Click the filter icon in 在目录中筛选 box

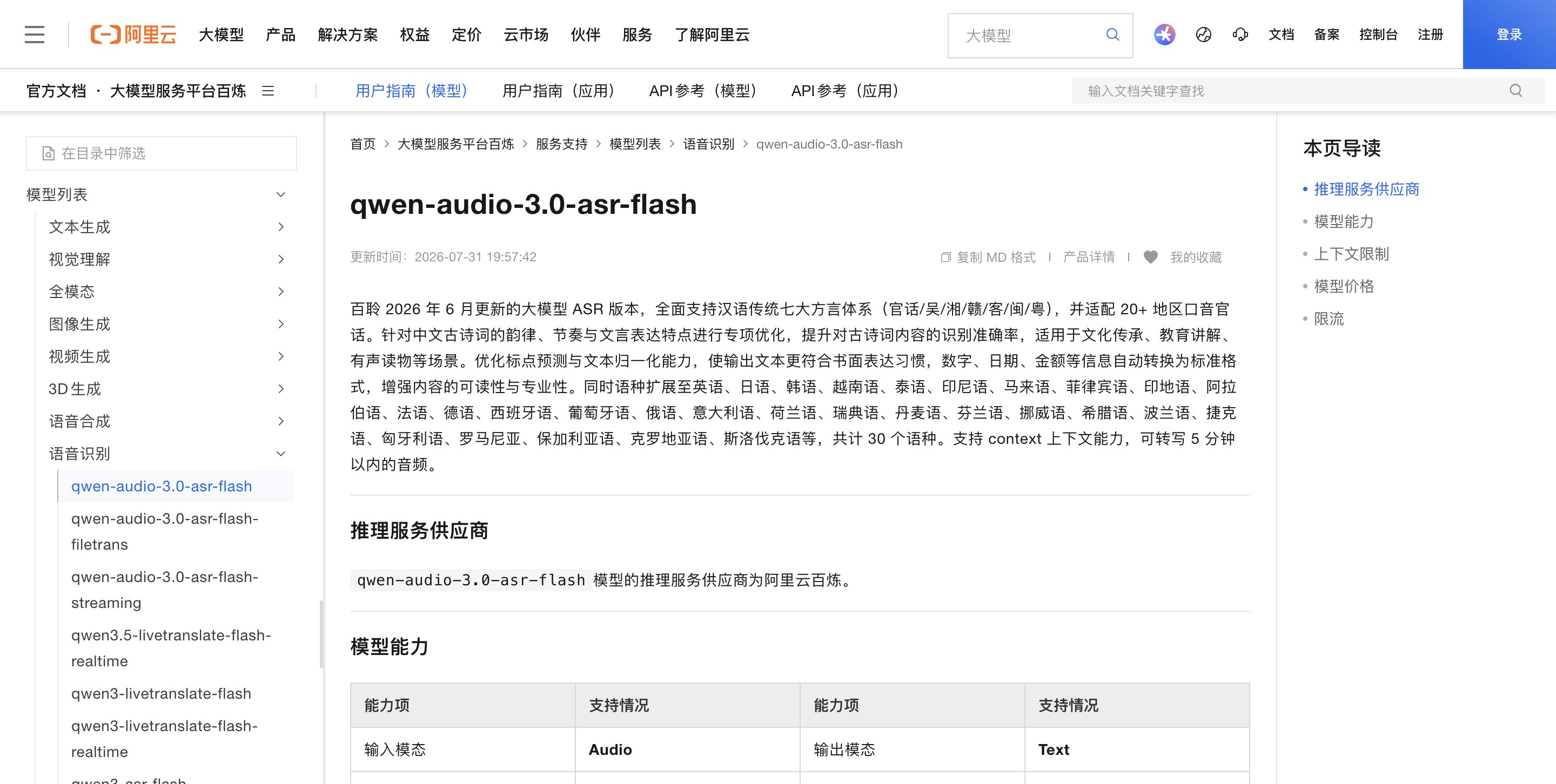point(48,153)
